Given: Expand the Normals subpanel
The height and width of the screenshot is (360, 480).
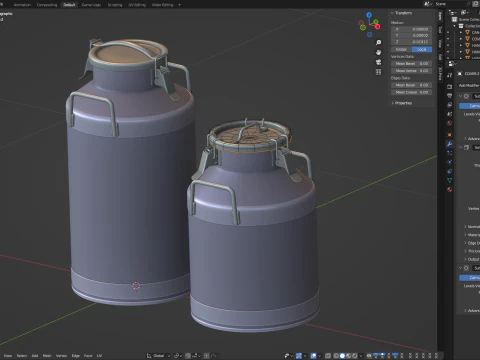Looking at the screenshot, I should (x=465, y=226).
